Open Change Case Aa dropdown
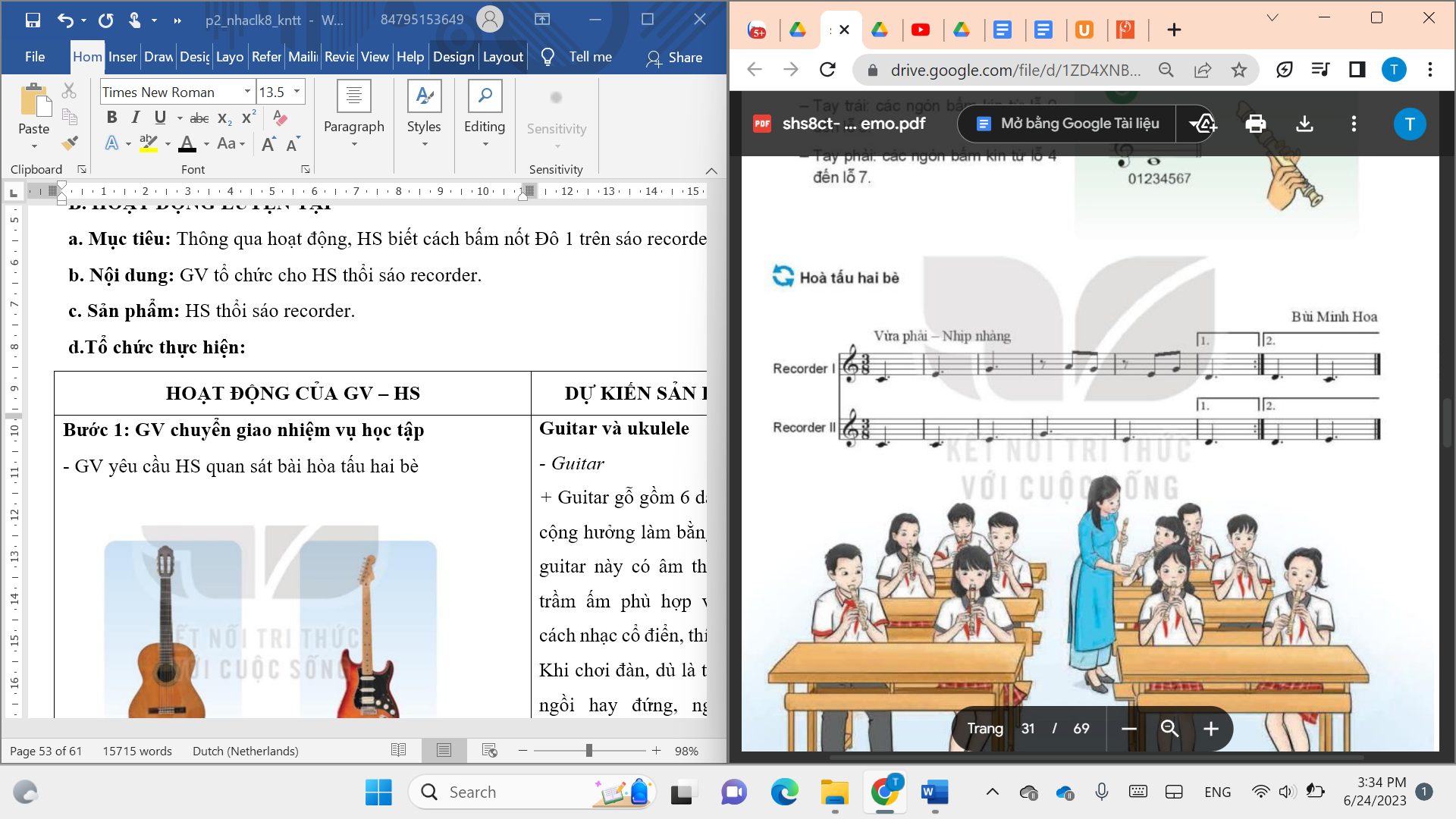This screenshot has width=1456, height=819. click(x=231, y=143)
